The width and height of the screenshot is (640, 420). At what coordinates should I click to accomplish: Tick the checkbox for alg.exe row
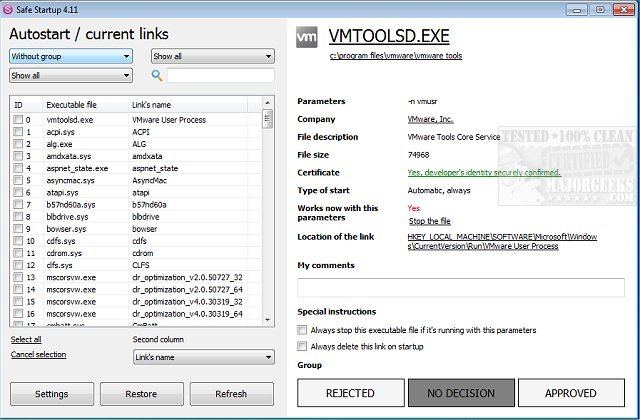point(18,144)
